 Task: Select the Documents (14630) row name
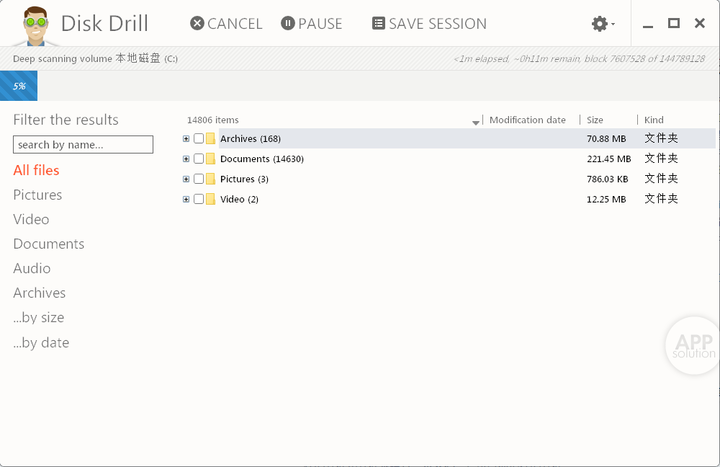(x=262, y=159)
